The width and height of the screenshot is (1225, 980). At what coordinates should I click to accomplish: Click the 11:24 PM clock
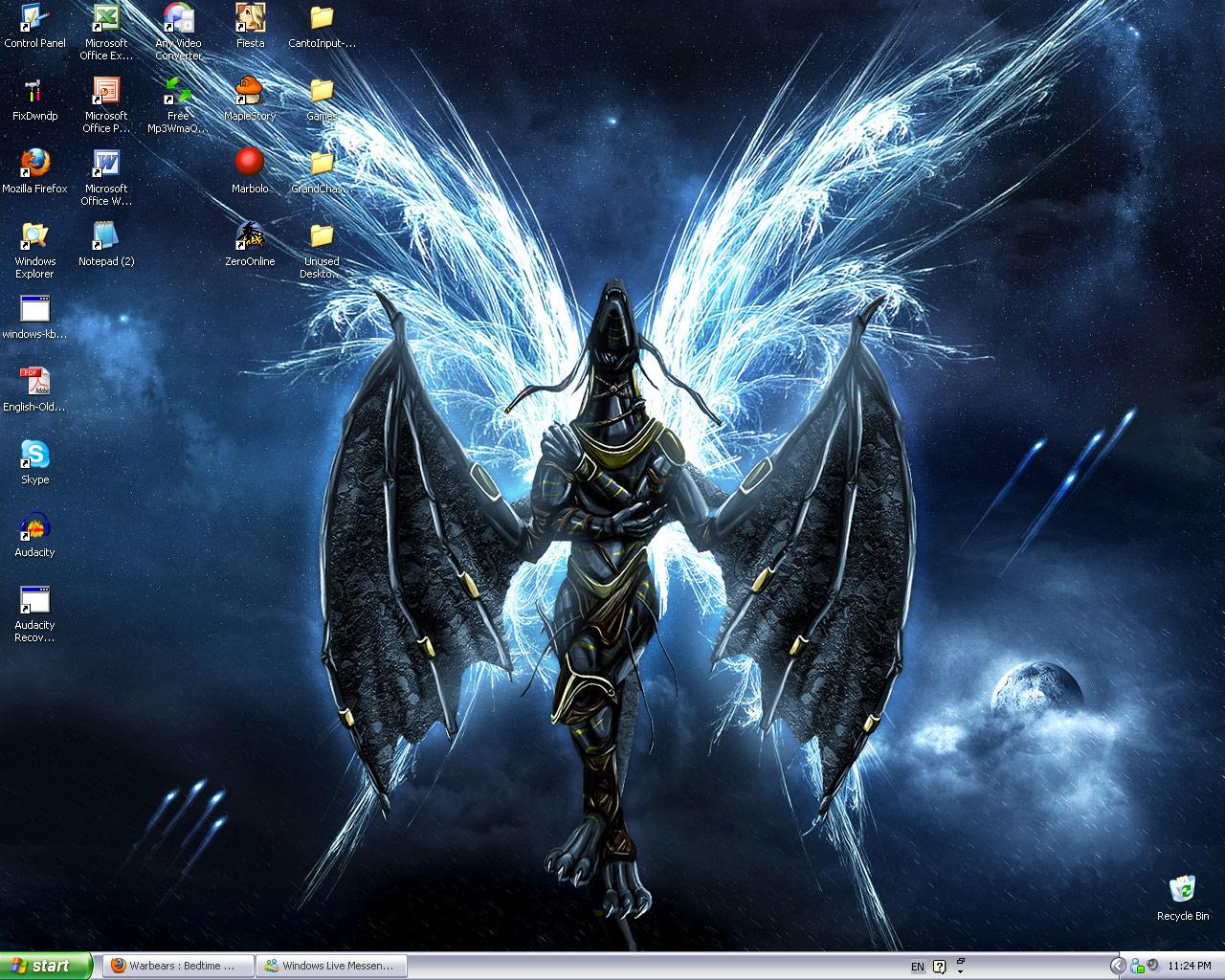tap(1190, 967)
